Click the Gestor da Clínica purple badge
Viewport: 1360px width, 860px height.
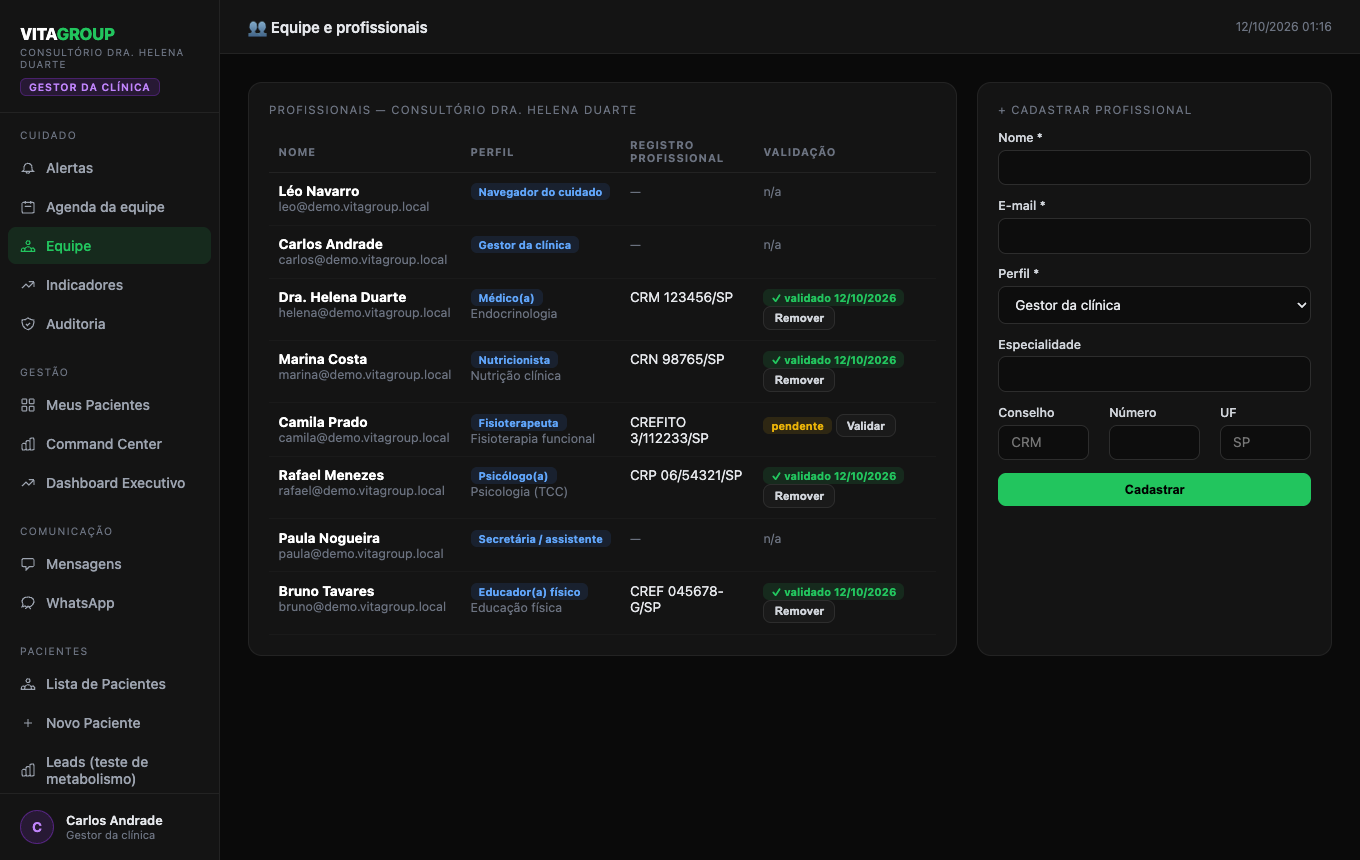tap(90, 87)
